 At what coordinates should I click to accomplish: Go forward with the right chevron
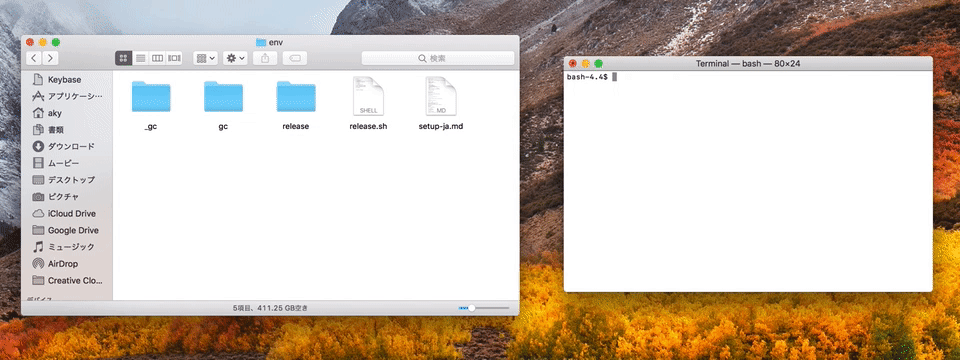tap(50, 58)
